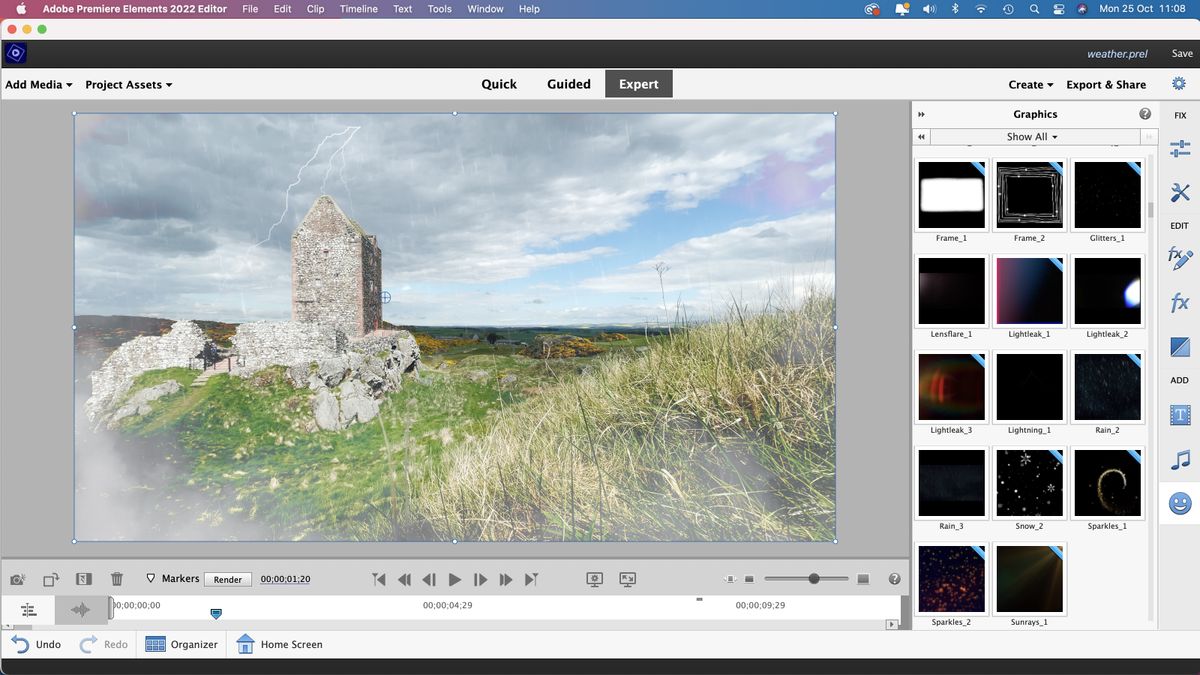Click the full screen monitor icon
This screenshot has height=675, width=1200.
click(628, 579)
